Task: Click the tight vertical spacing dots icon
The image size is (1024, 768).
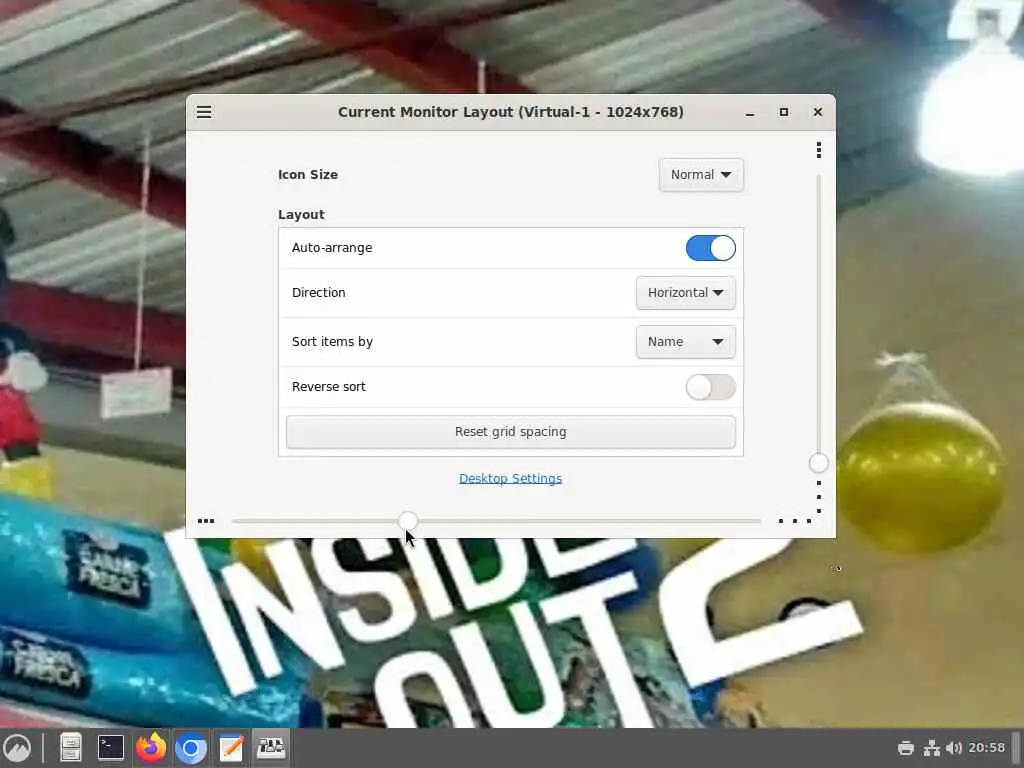Action: point(818,150)
